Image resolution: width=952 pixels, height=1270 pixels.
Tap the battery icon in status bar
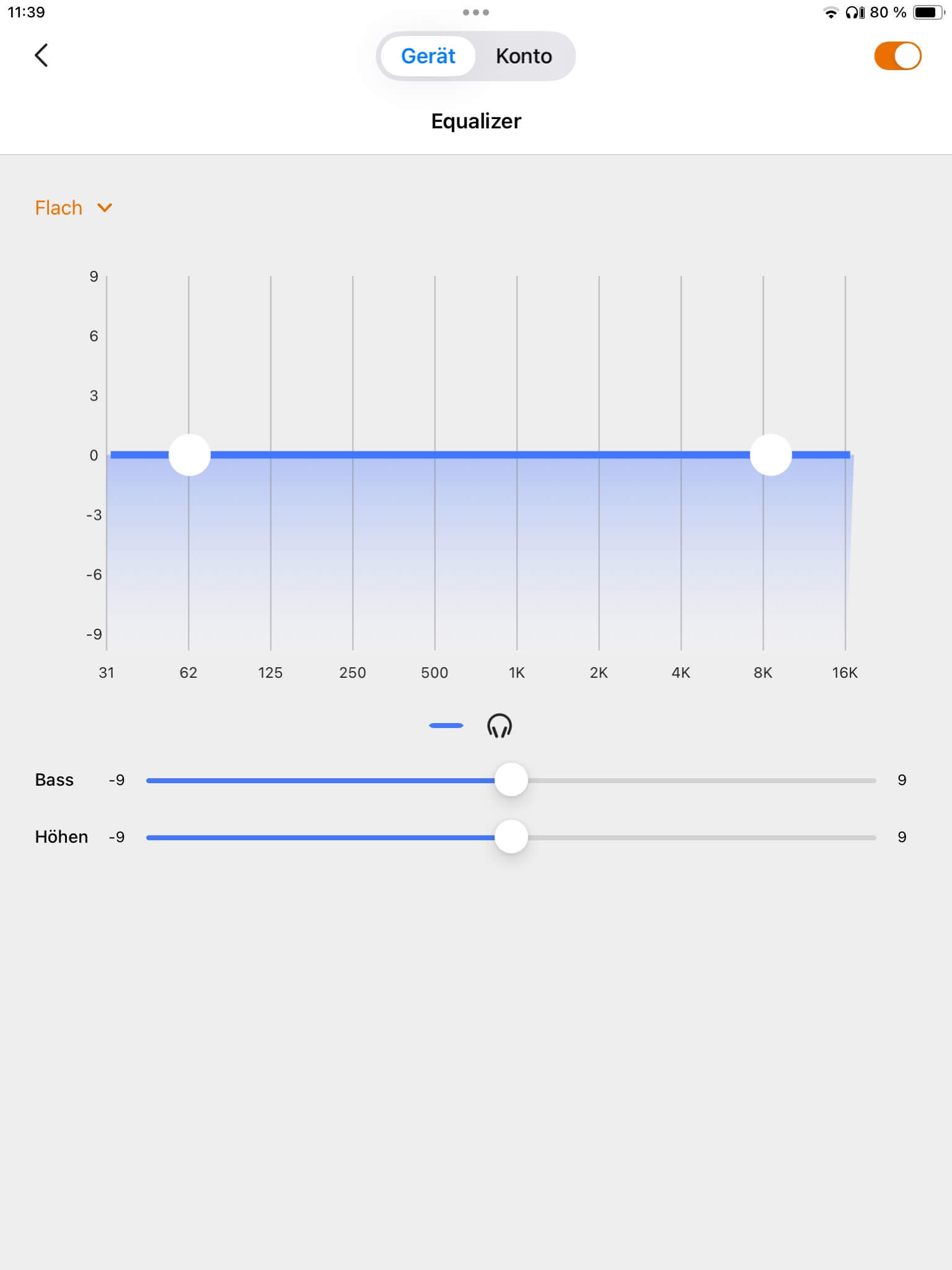pyautogui.click(x=928, y=12)
